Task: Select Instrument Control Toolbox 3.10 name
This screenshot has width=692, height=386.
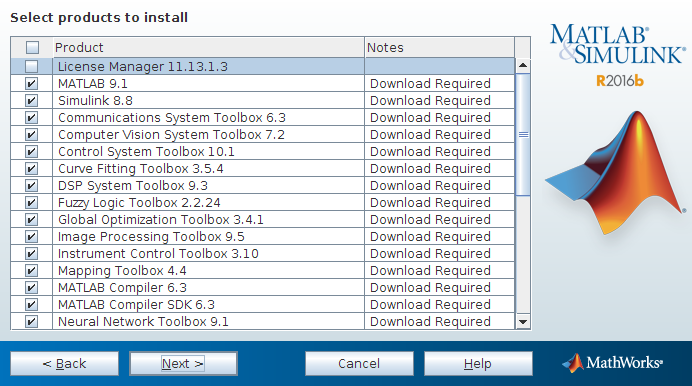Action: (158, 254)
